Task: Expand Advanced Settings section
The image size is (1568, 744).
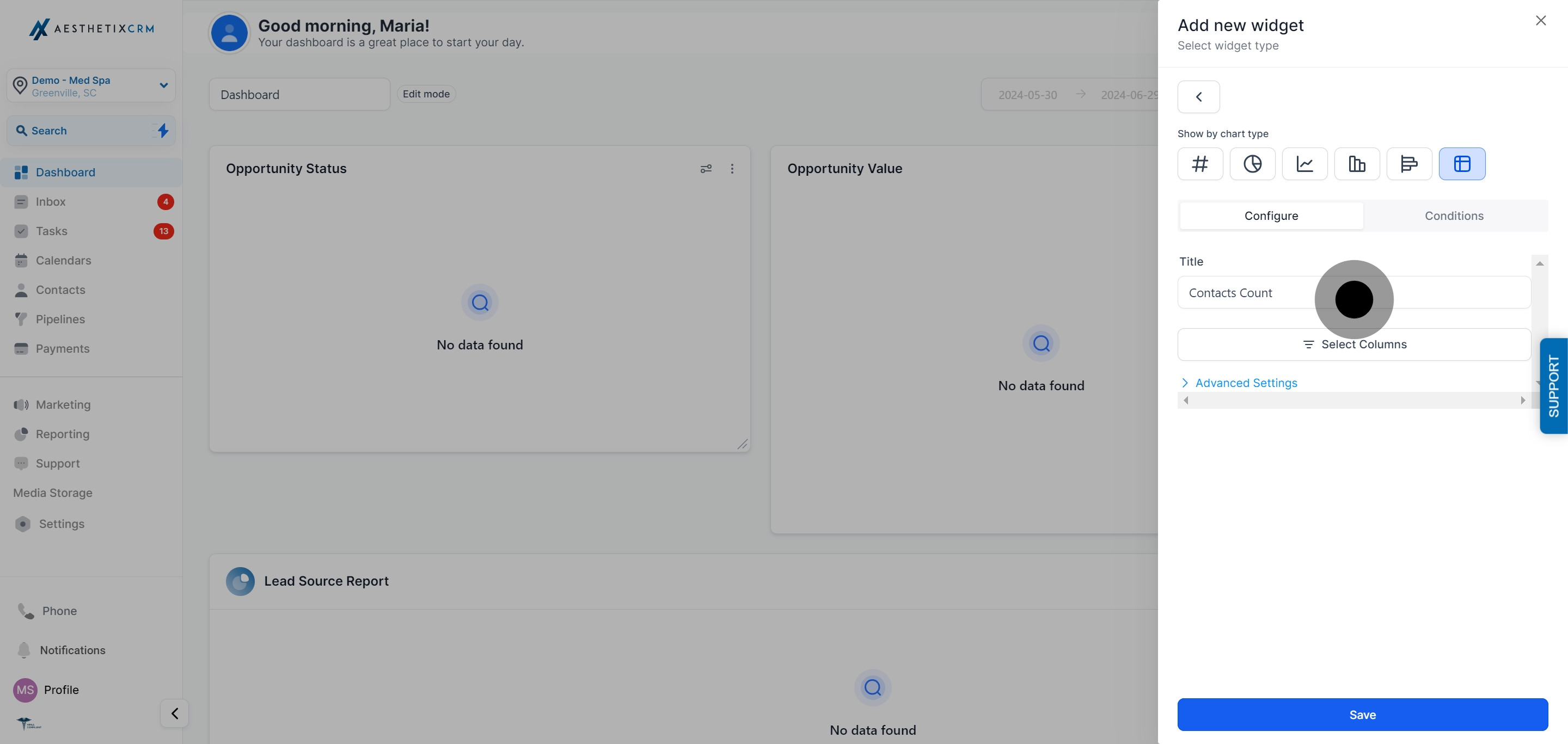Action: point(1245,383)
